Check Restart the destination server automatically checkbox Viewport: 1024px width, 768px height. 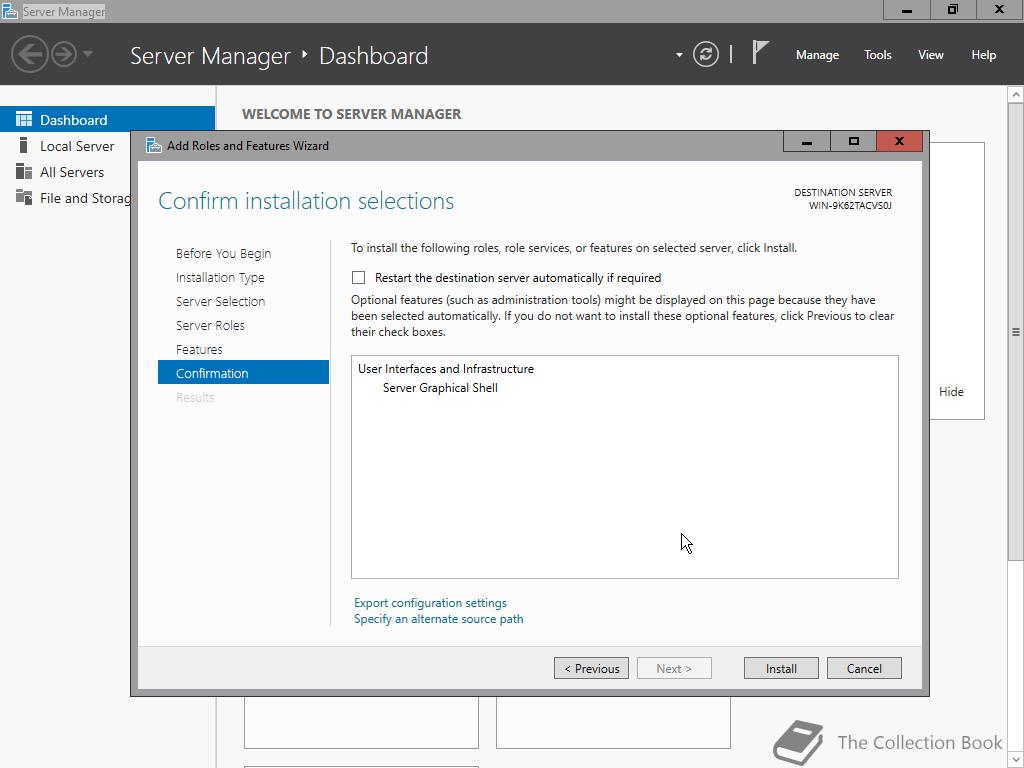tap(359, 278)
